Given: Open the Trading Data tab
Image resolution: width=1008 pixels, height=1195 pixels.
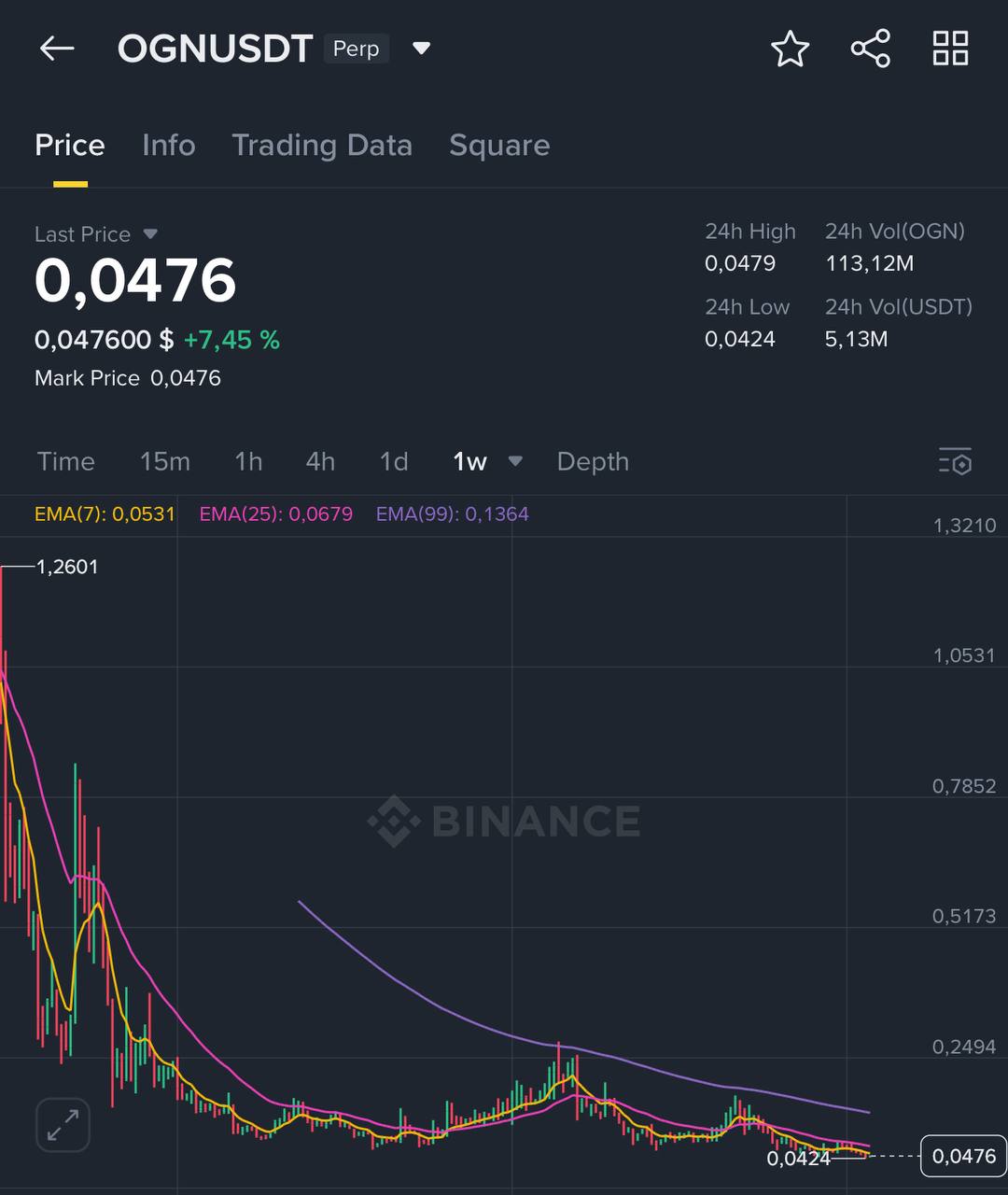Looking at the screenshot, I should (322, 146).
